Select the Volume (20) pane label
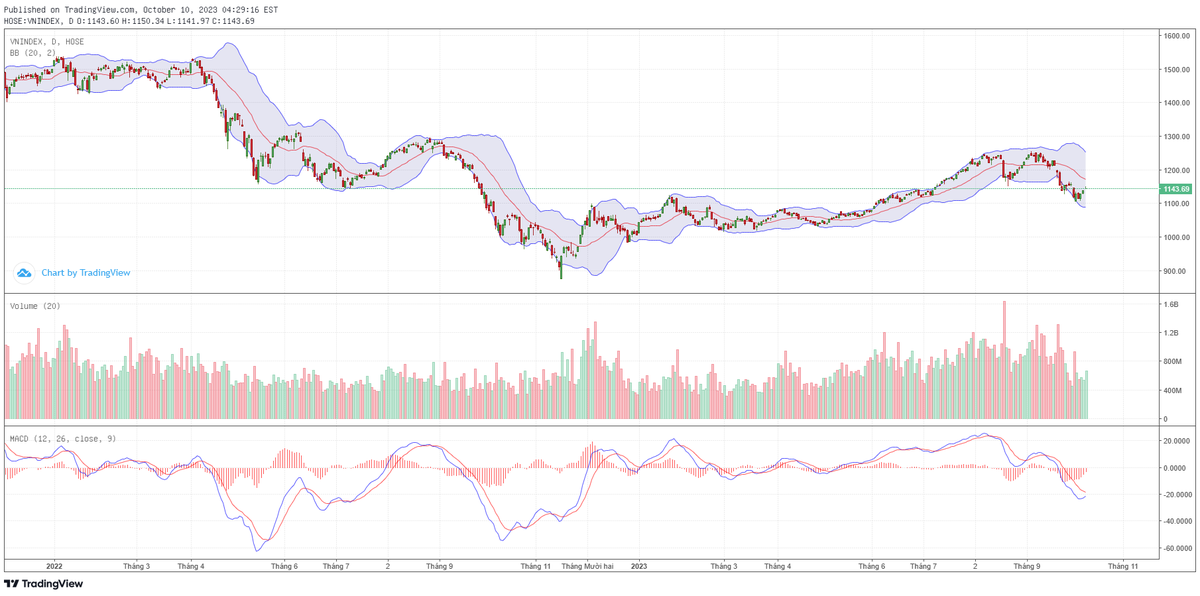This screenshot has height=596, width=1200. pyautogui.click(x=35, y=305)
